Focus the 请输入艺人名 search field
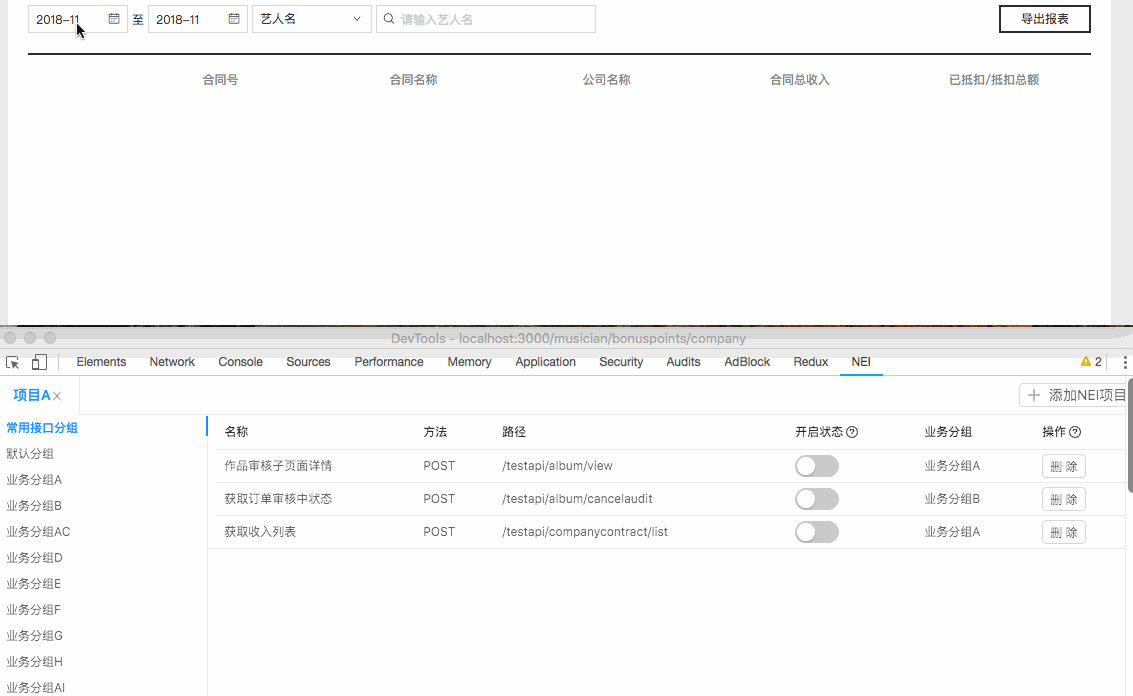The image size is (1133, 696). click(486, 19)
